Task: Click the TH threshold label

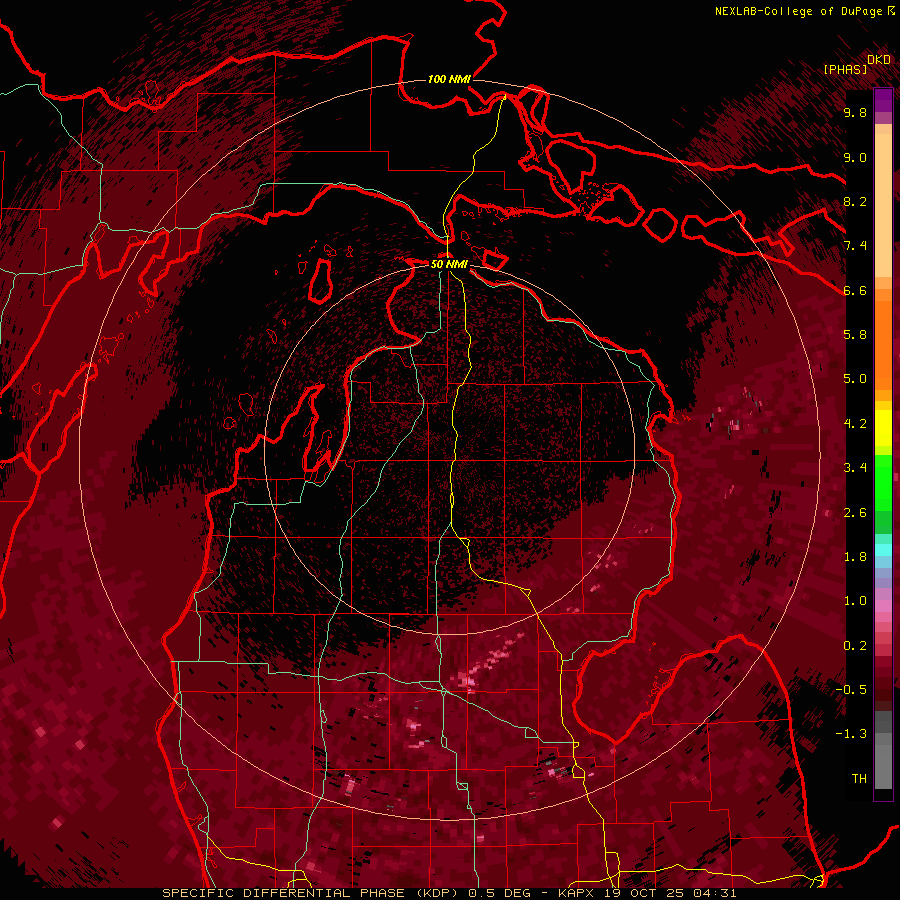Action: (859, 779)
